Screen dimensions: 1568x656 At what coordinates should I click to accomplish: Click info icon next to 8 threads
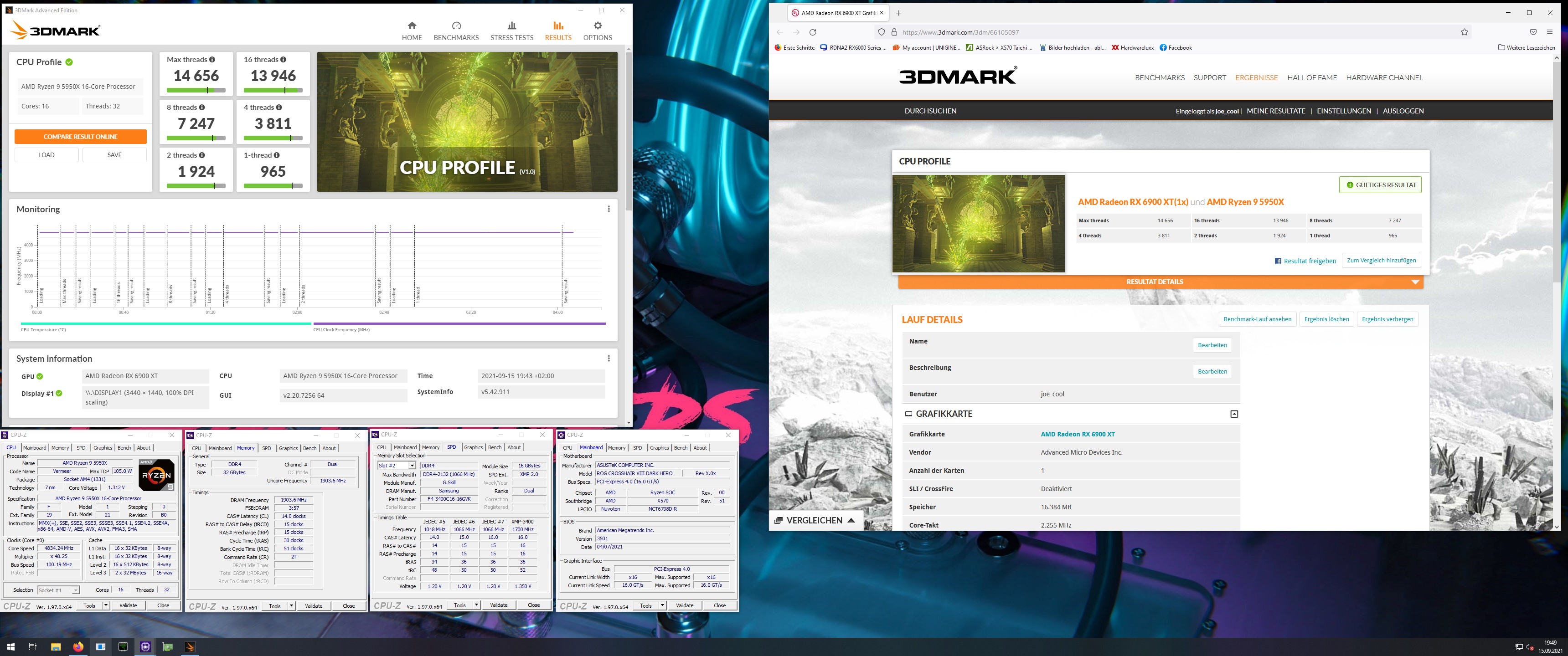click(x=202, y=107)
